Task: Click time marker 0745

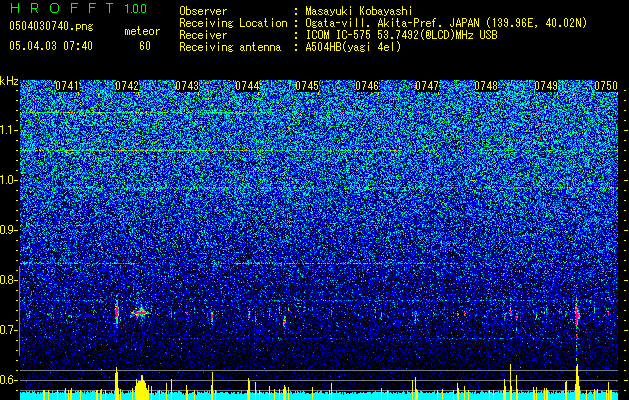Action: pyautogui.click(x=307, y=86)
